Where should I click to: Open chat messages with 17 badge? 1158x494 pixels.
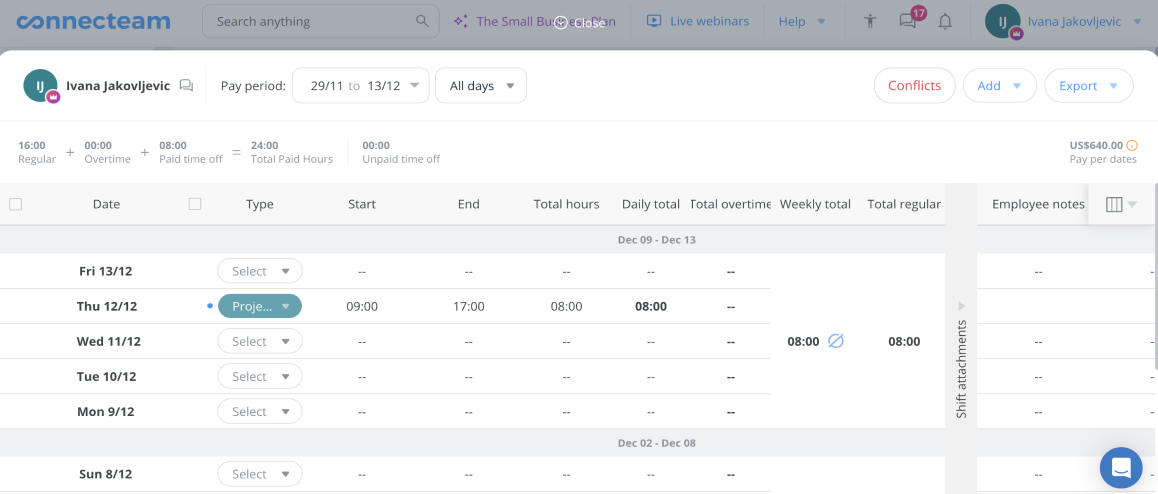click(908, 21)
